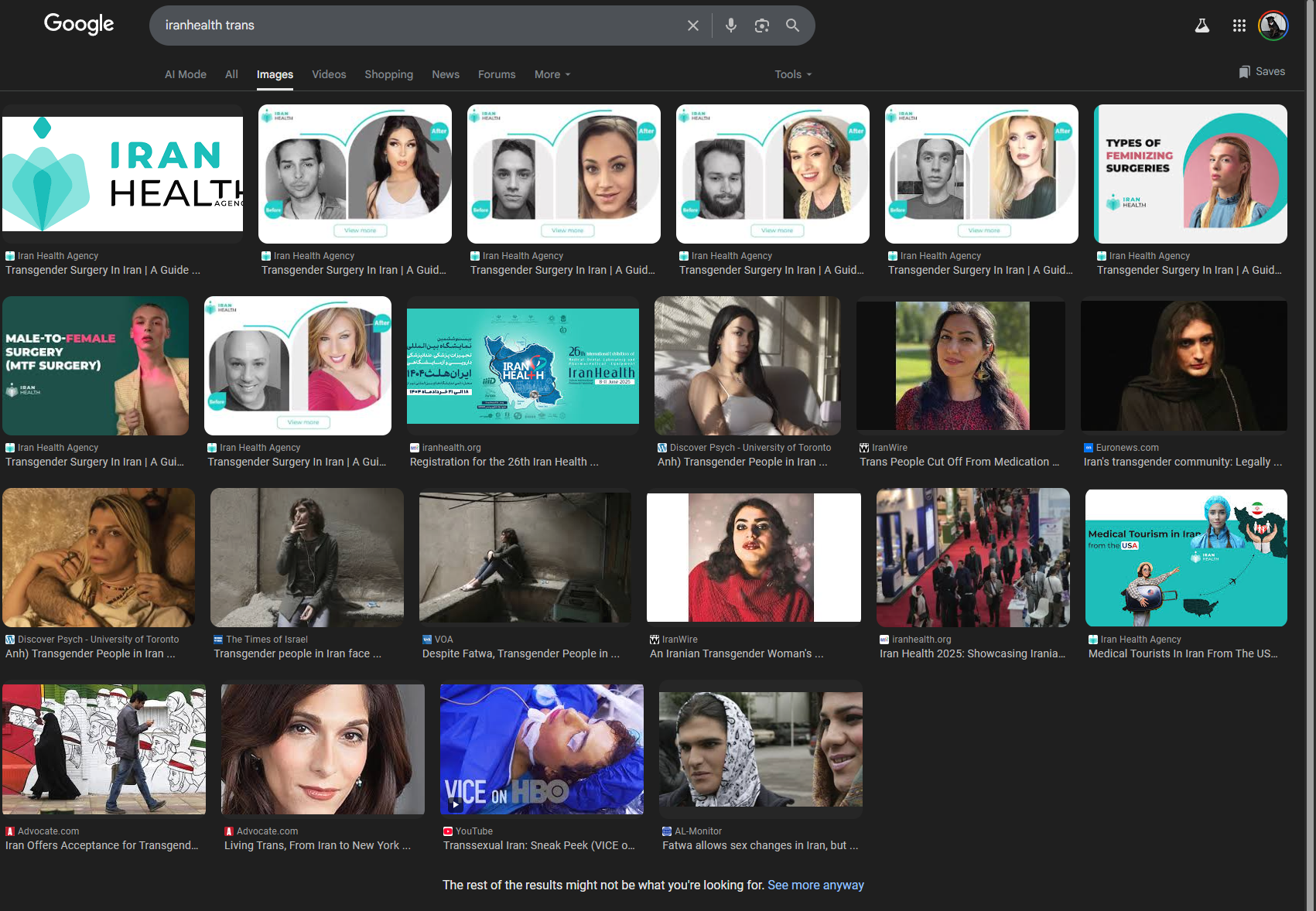
Task: Select the Images tab
Action: click(x=275, y=74)
